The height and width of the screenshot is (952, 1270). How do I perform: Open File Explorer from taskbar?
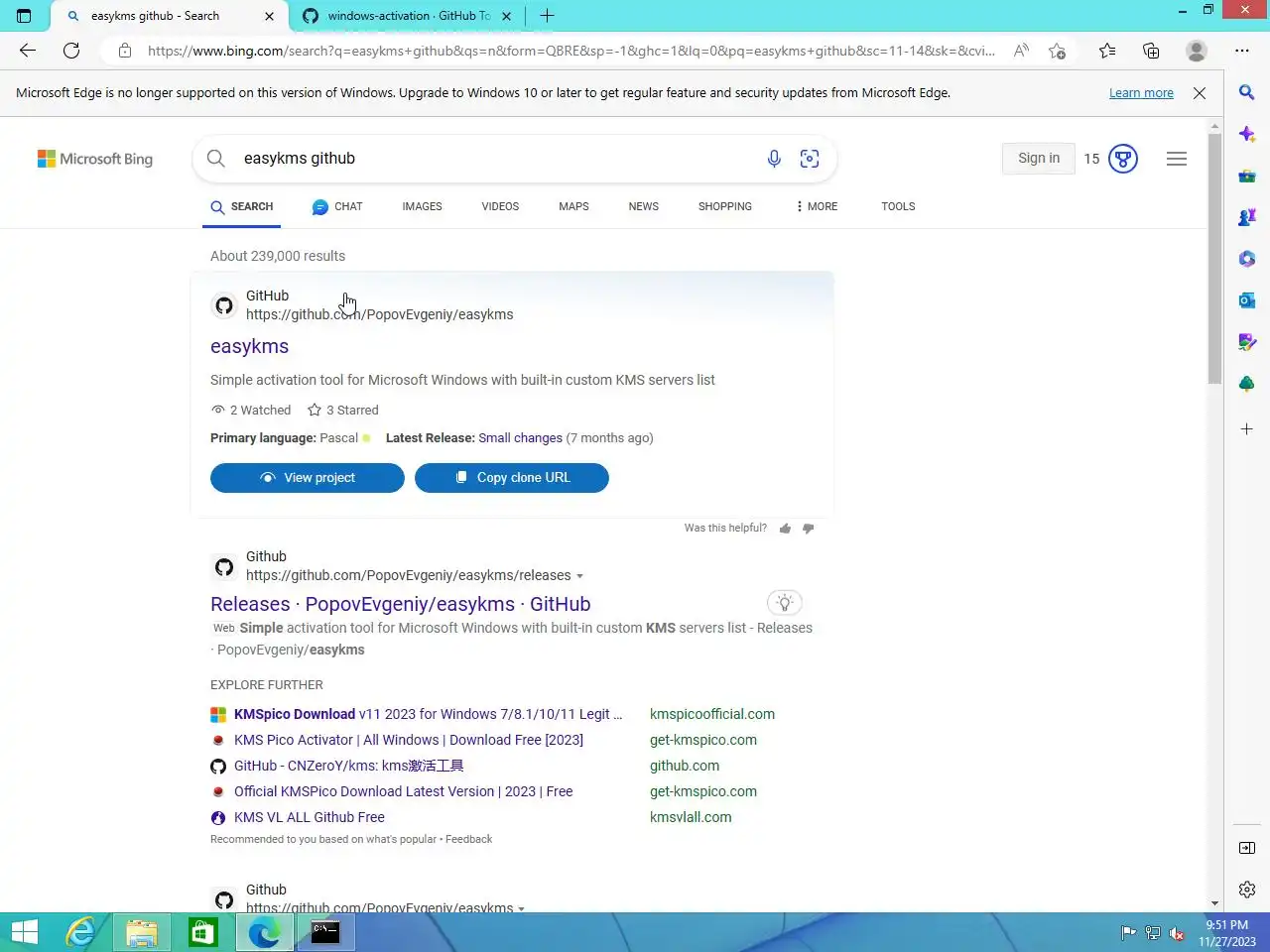point(142,932)
